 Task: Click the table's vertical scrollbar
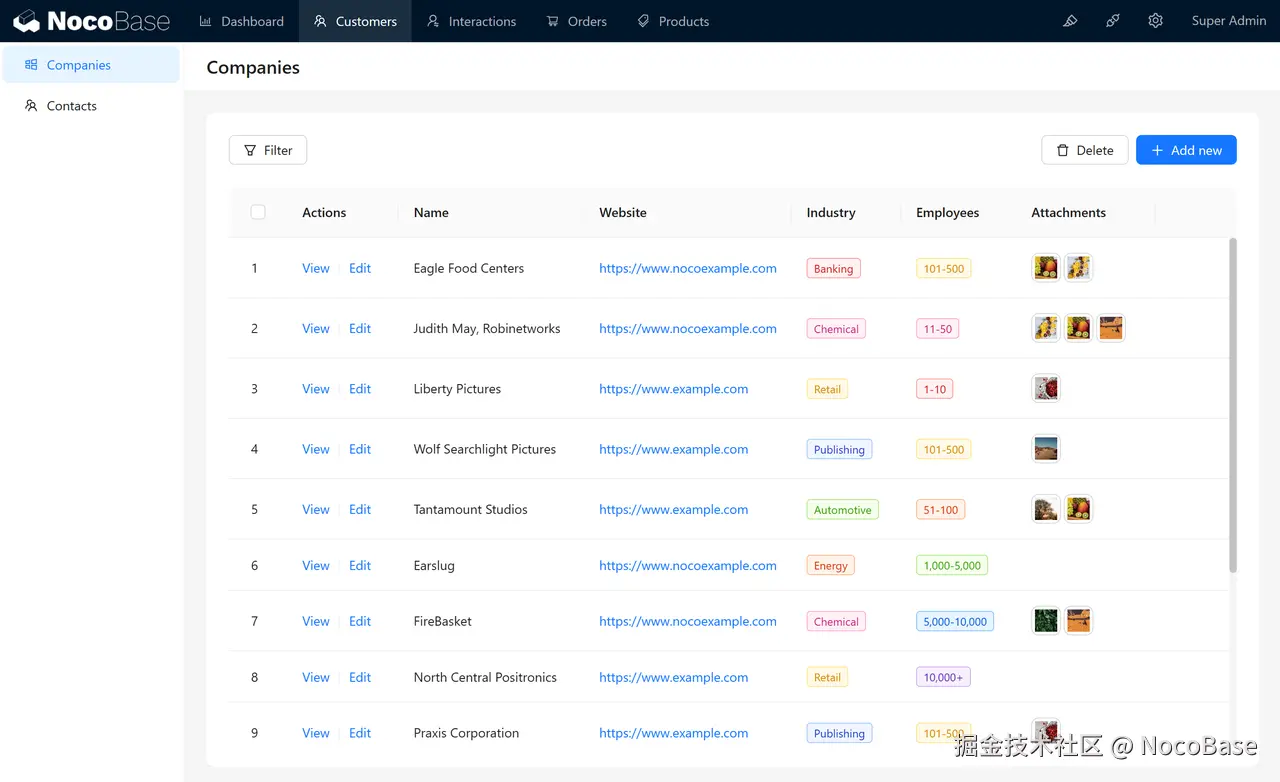pos(1233,405)
